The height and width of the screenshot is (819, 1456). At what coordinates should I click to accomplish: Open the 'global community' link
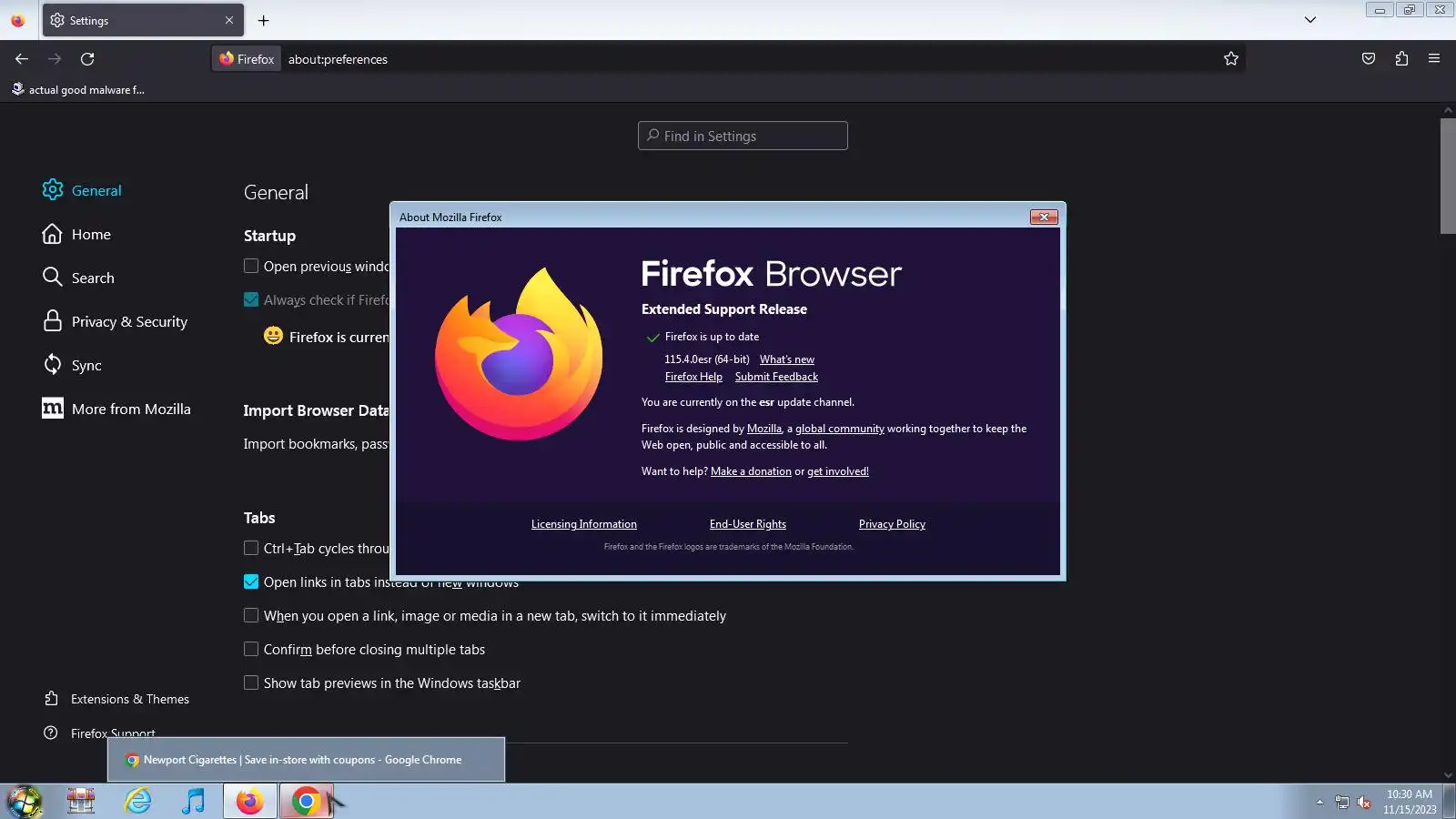[840, 429]
